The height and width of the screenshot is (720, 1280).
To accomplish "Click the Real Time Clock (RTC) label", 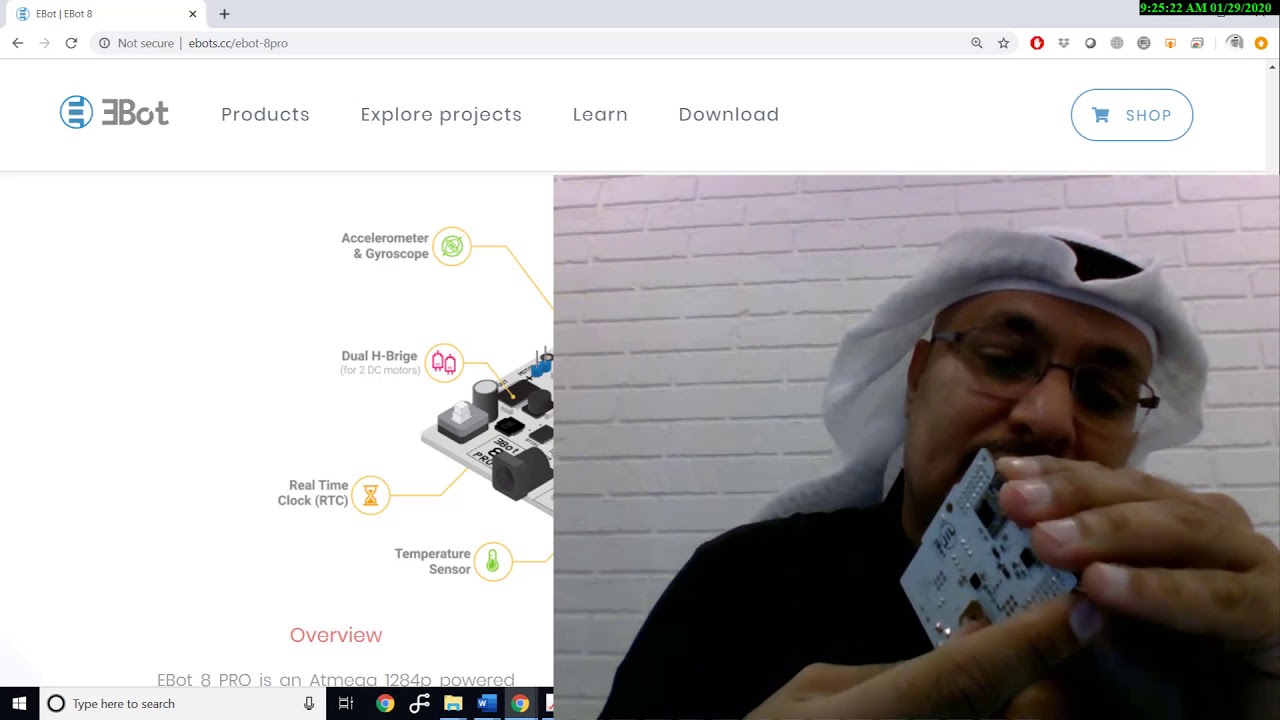I will [313, 493].
